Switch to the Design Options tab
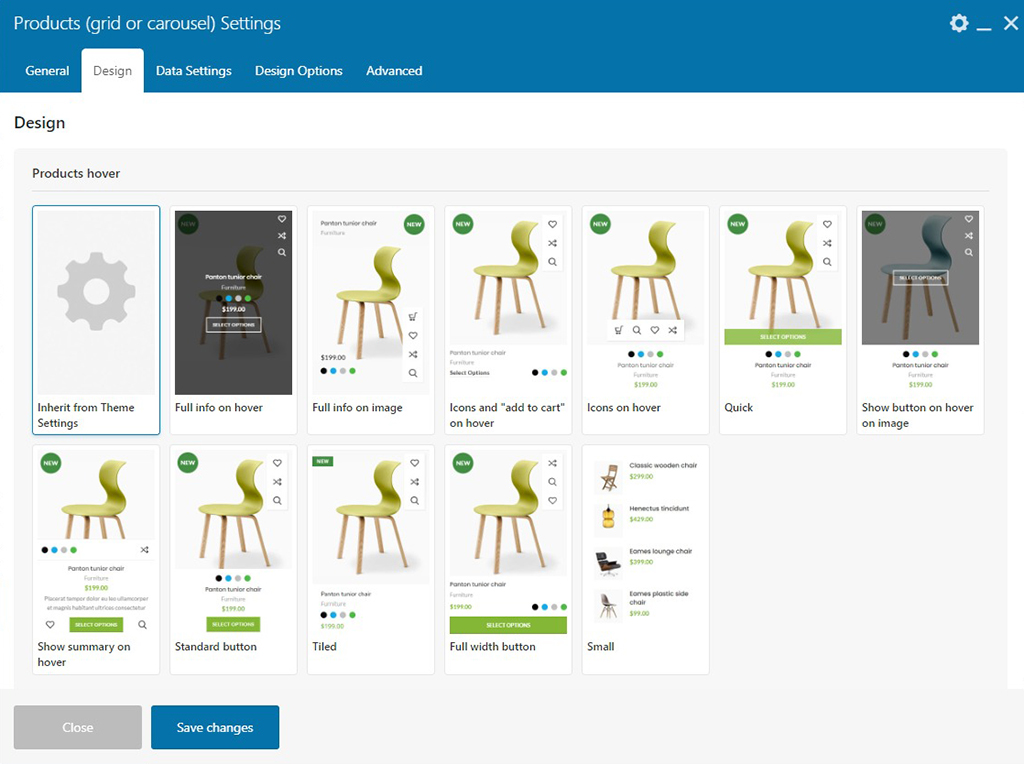The width and height of the screenshot is (1024, 764). tap(298, 70)
